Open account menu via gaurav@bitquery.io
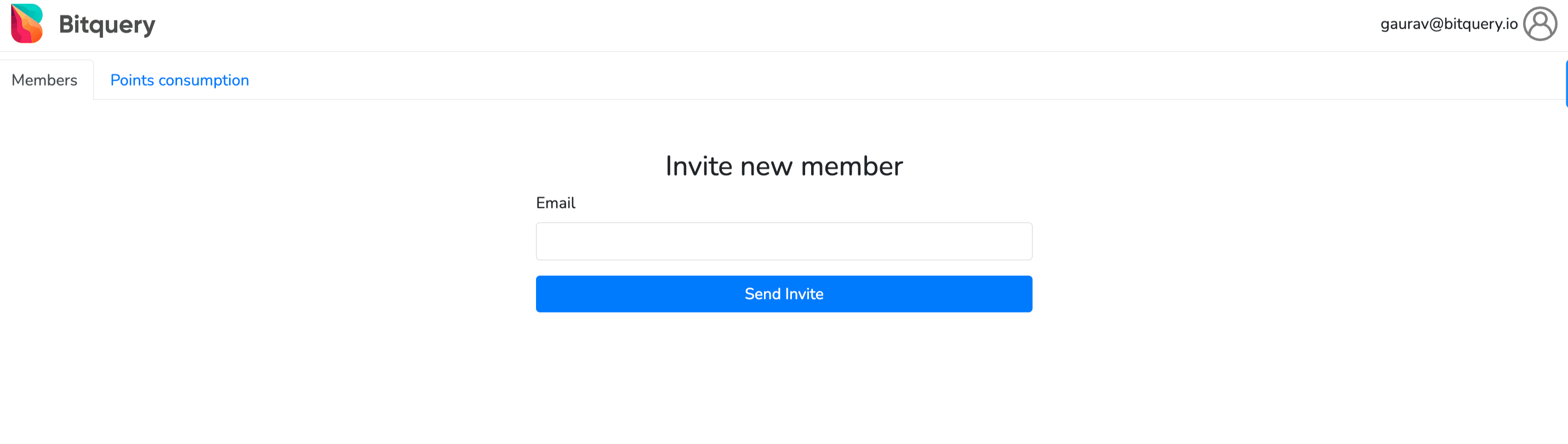Image resolution: width=1568 pixels, height=444 pixels. (1449, 24)
